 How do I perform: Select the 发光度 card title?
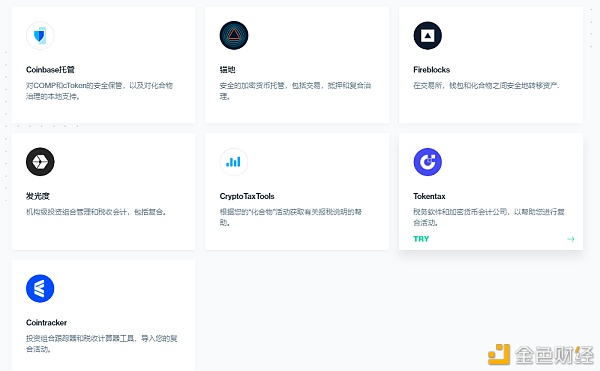[x=38, y=196]
